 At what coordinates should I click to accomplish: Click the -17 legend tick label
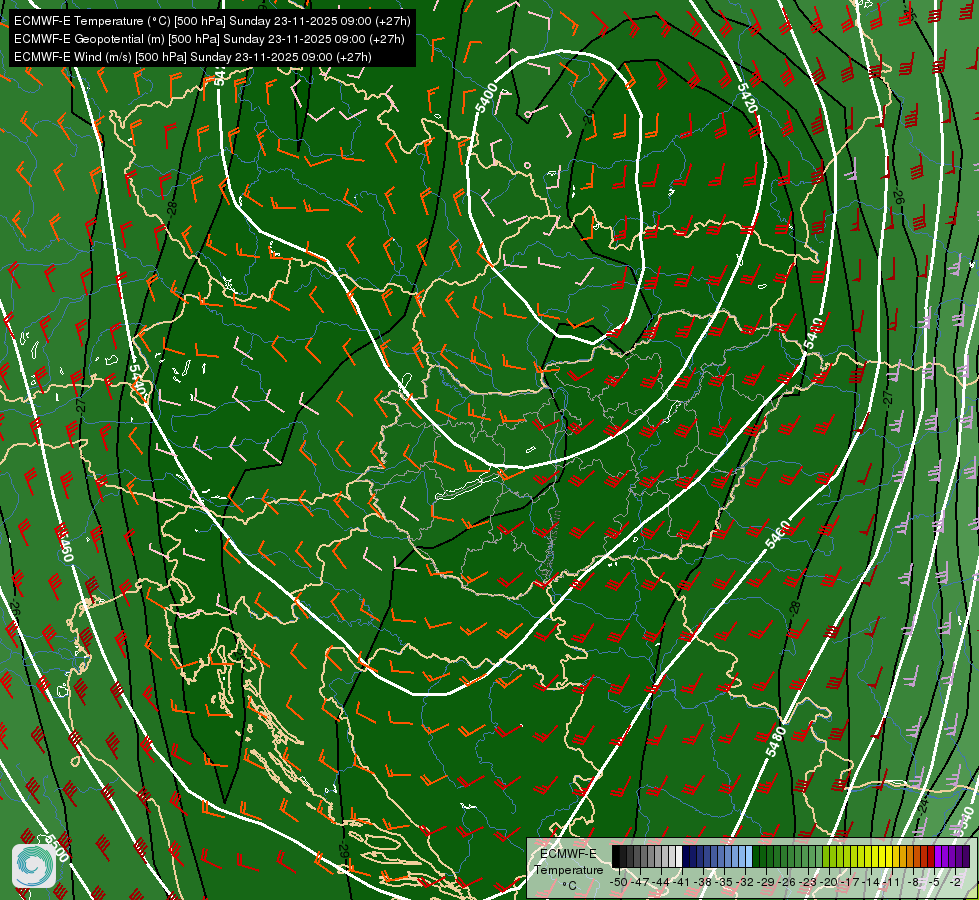point(850,882)
